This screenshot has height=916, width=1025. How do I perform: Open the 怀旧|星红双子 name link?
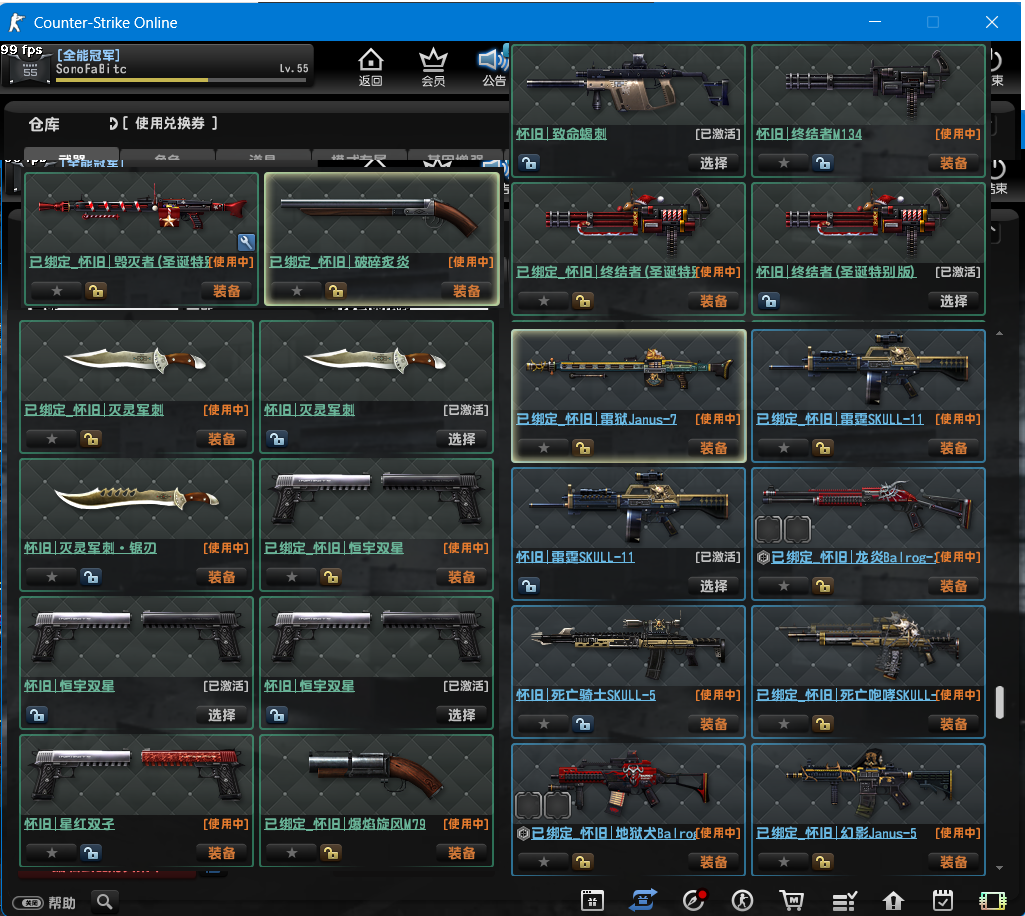click(69, 824)
